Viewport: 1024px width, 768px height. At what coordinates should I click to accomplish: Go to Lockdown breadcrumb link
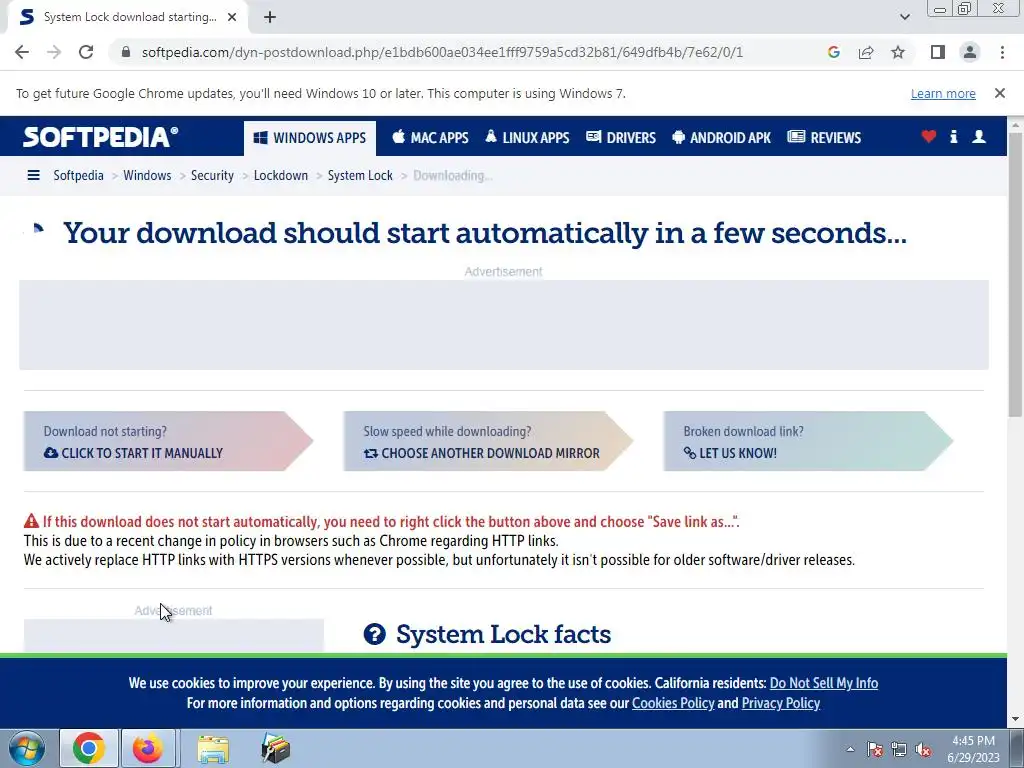point(281,175)
